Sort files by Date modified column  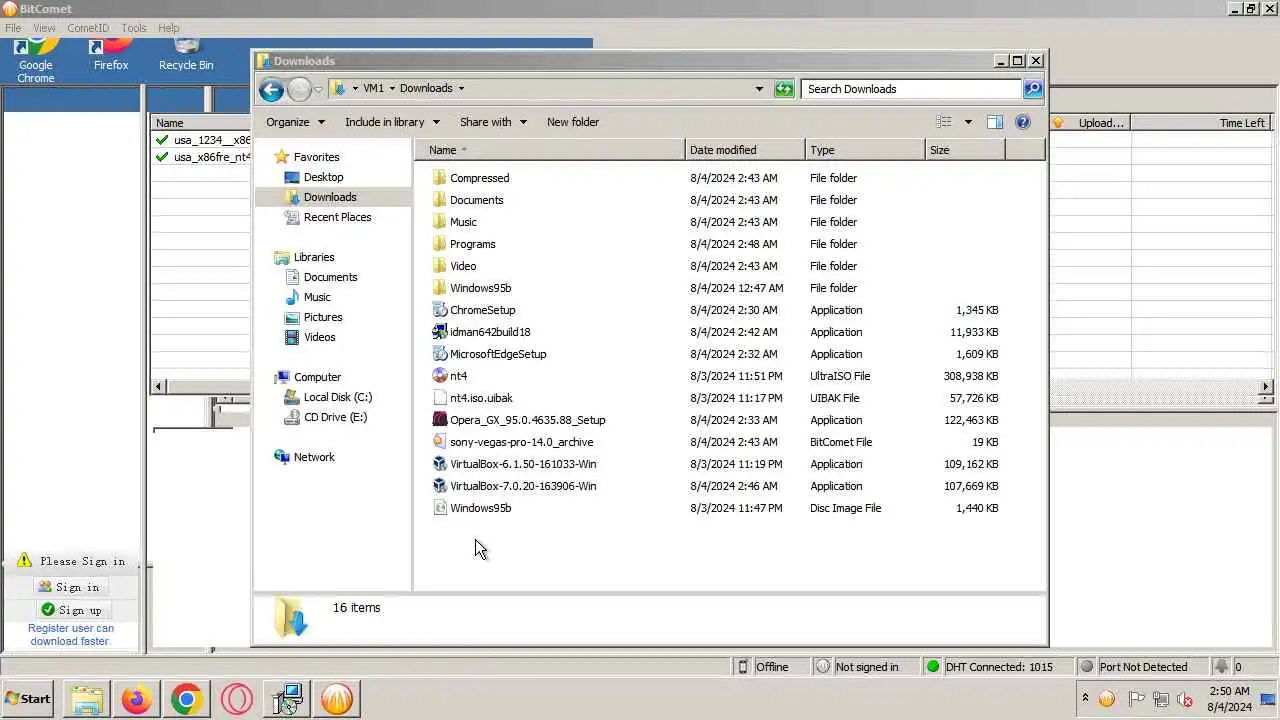tap(745, 150)
